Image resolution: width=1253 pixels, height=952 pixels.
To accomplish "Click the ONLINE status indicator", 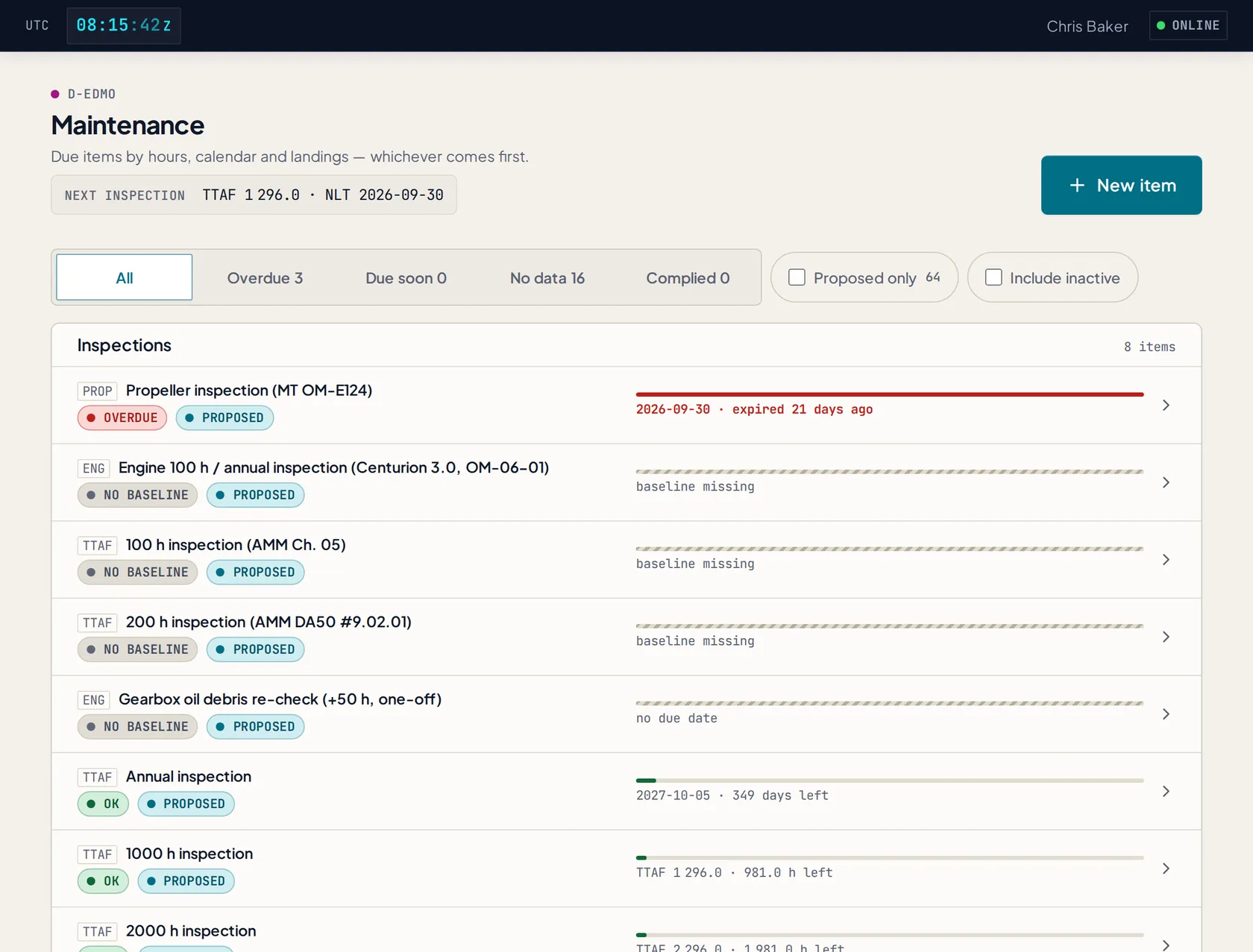I will [1188, 25].
